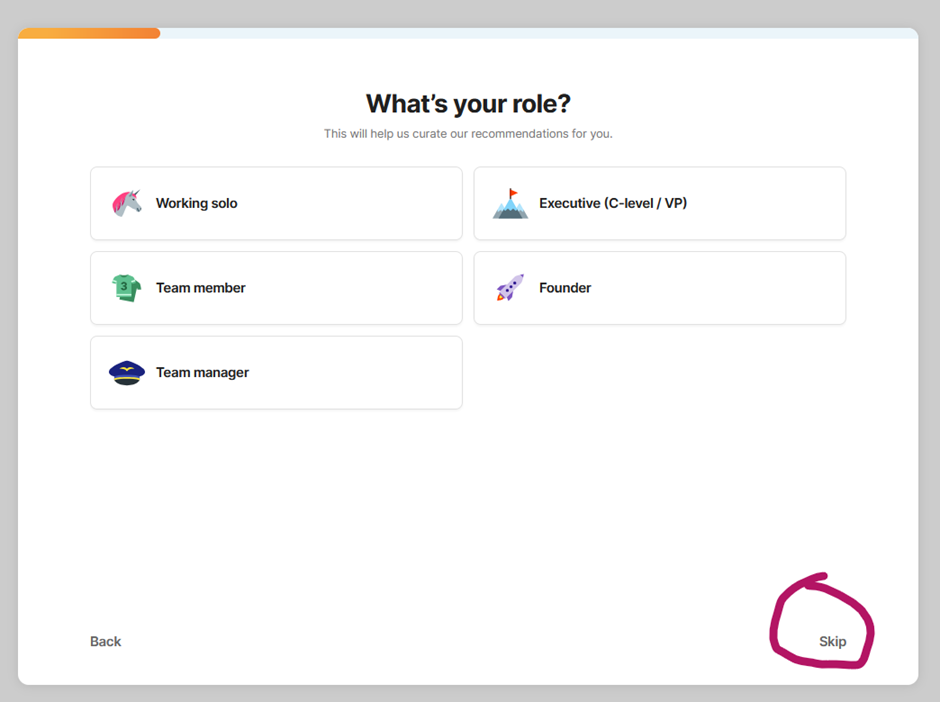Click the rocket Founder icon
The image size is (940, 702).
510,288
